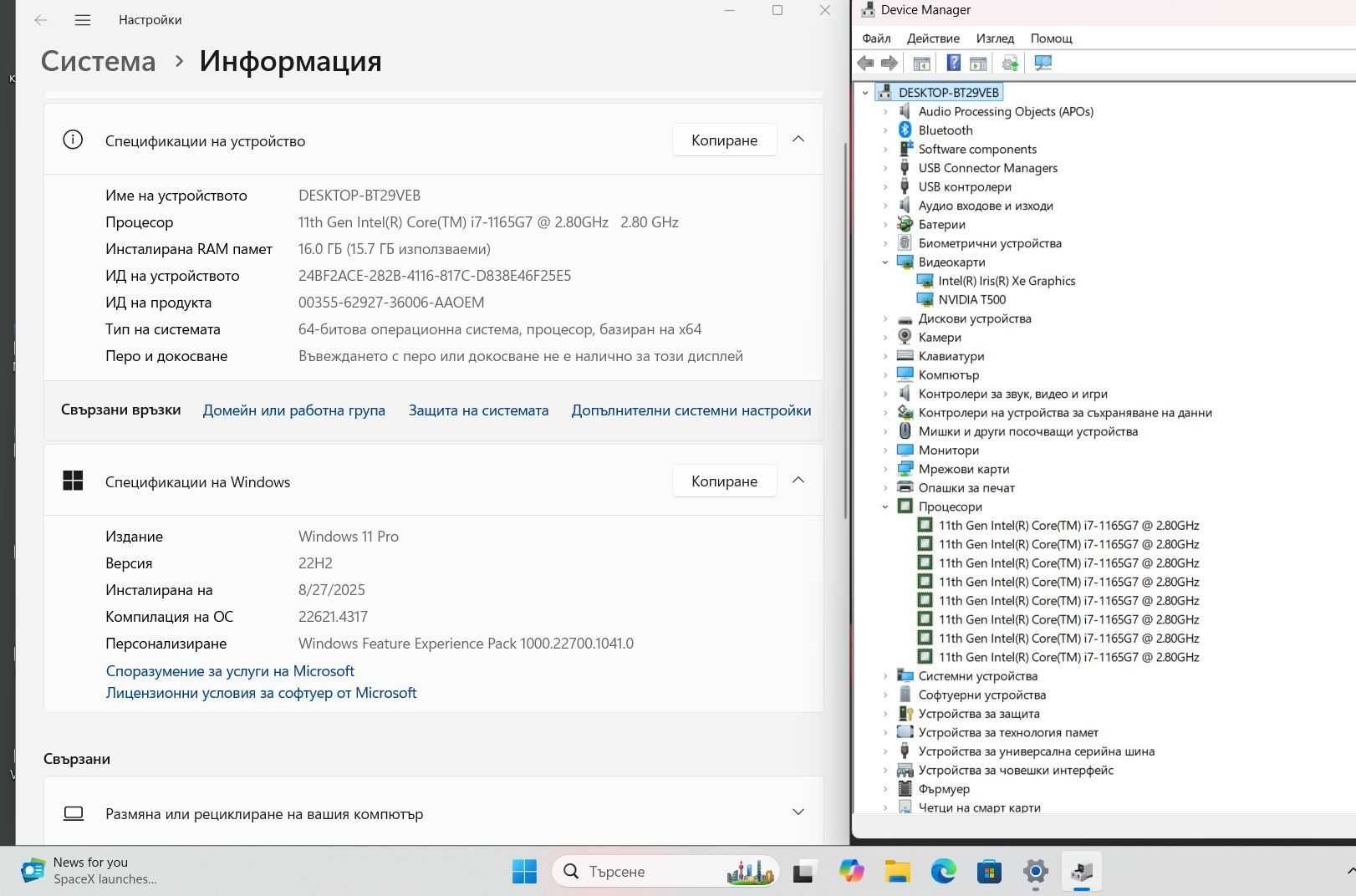Open the Действие menu in Device Manager

(933, 38)
